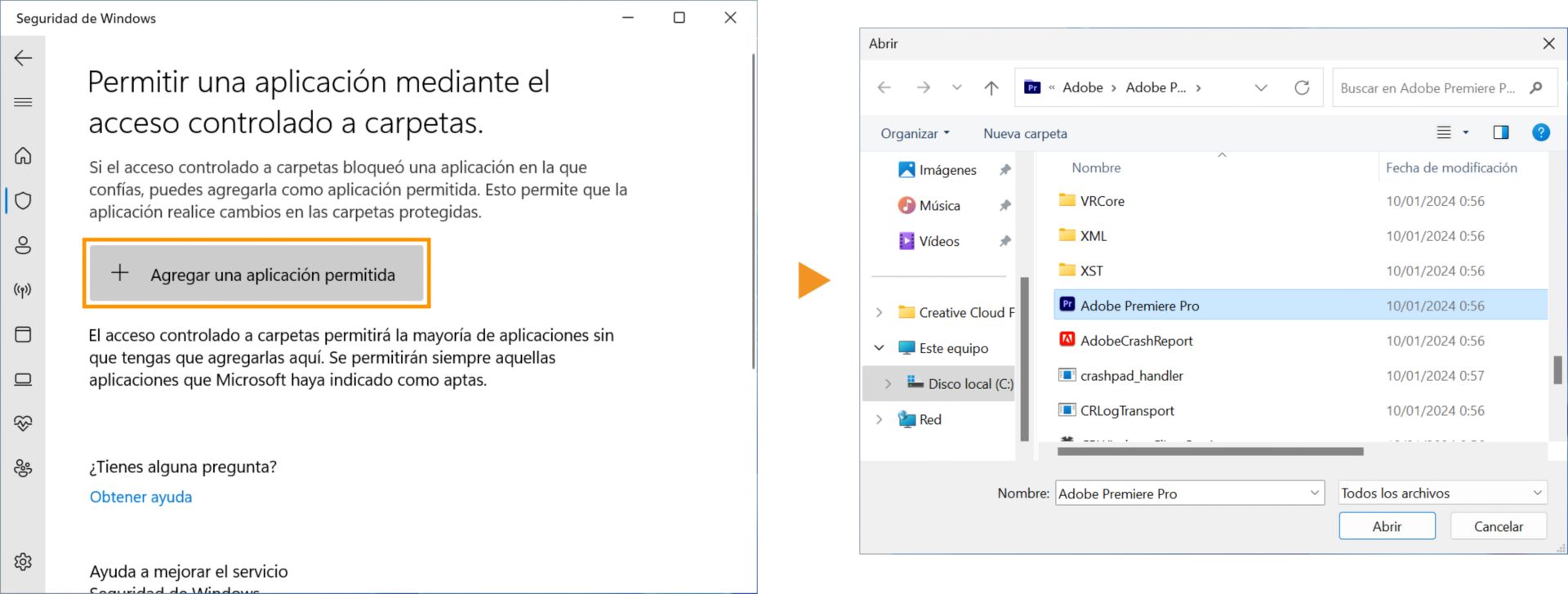This screenshot has width=1568, height=594.
Task: Expand Creative Cloud Files tree node
Action: pyautogui.click(x=880, y=312)
